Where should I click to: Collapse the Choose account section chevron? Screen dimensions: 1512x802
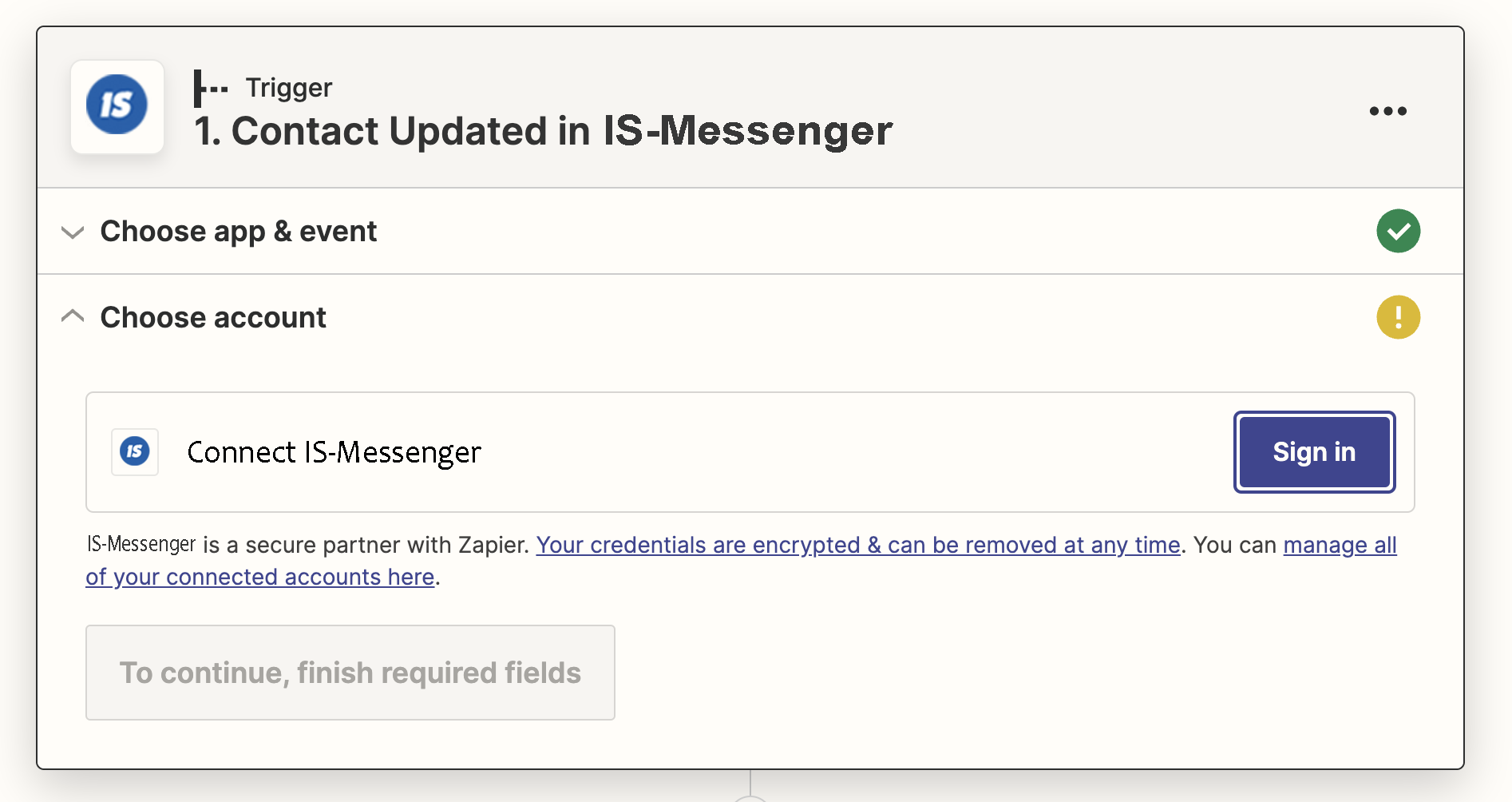pyautogui.click(x=73, y=317)
